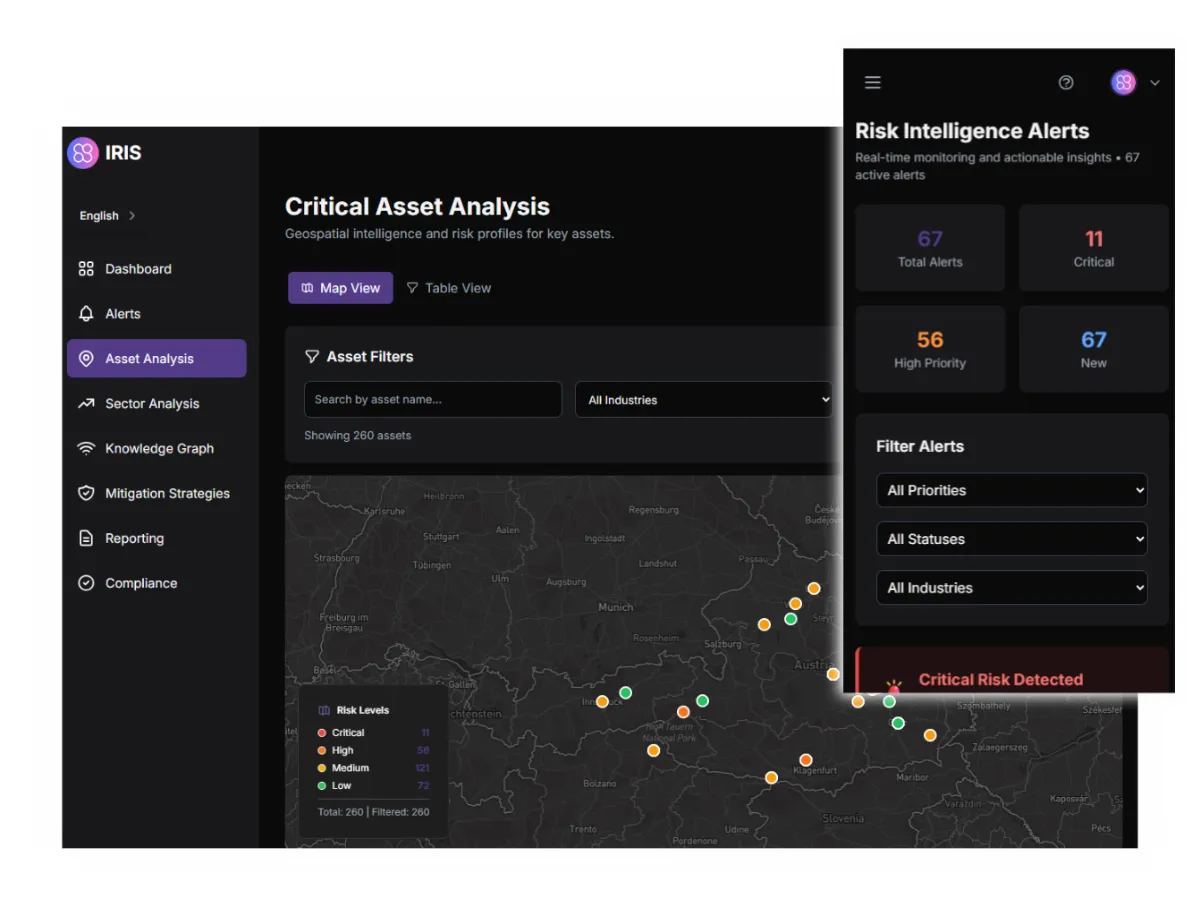Click the Critical Risk Detected alert banner
The image size is (1200, 911).
click(1000, 679)
